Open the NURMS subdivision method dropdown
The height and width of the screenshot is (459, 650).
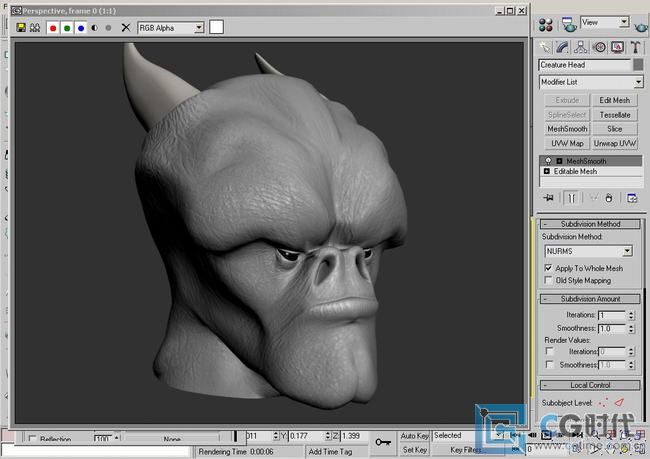pyautogui.click(x=588, y=251)
